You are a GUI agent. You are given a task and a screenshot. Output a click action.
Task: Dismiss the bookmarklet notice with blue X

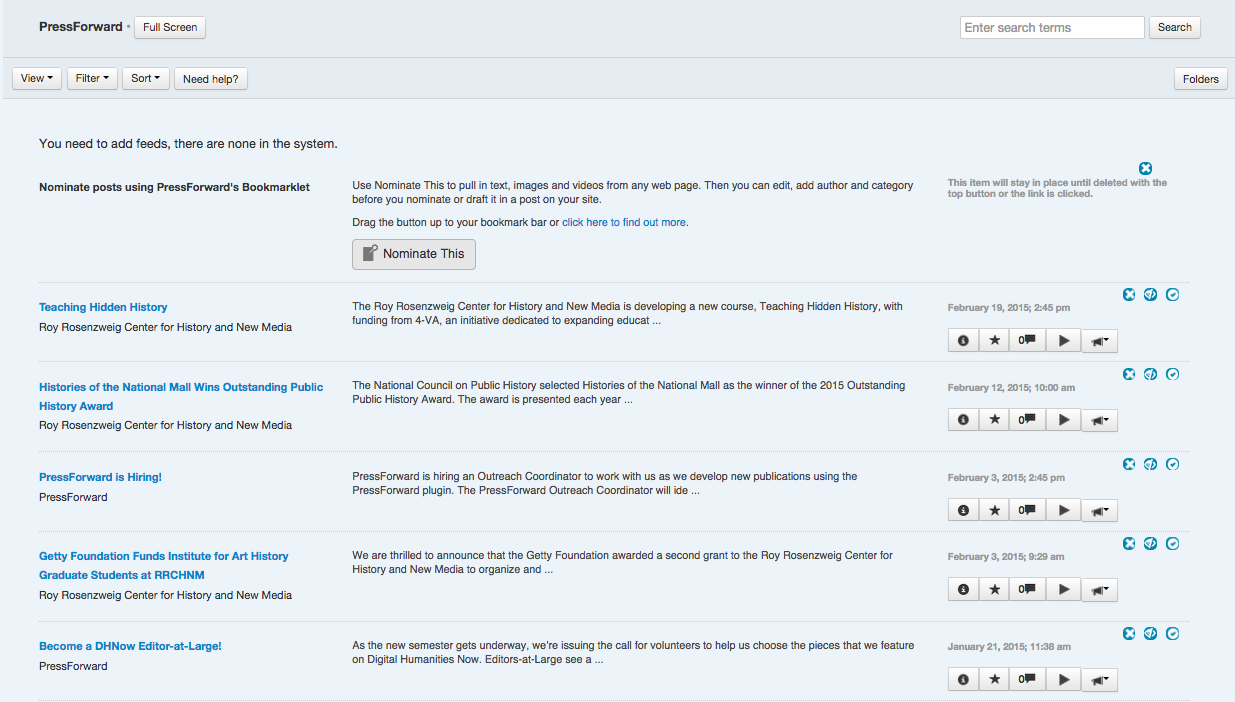click(1146, 168)
